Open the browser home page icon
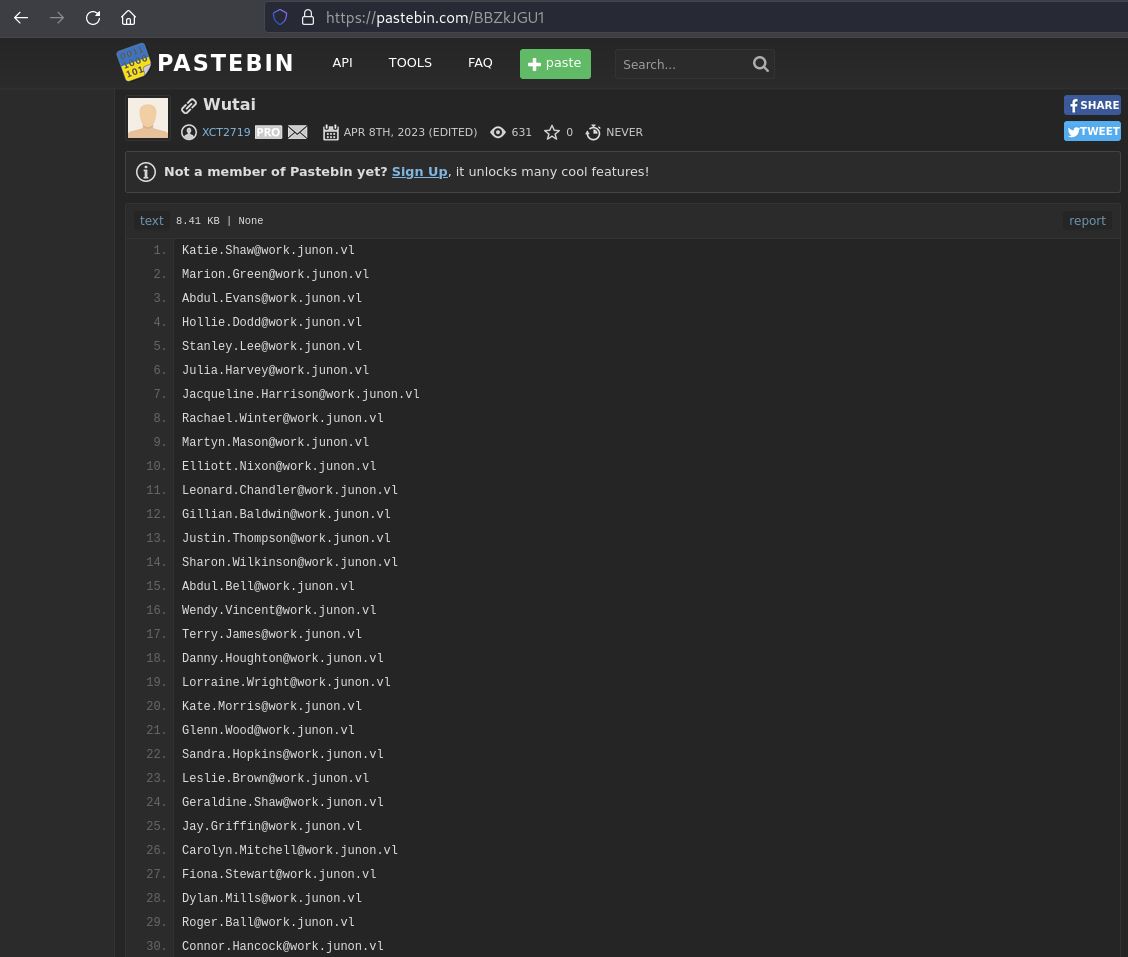 [x=128, y=18]
